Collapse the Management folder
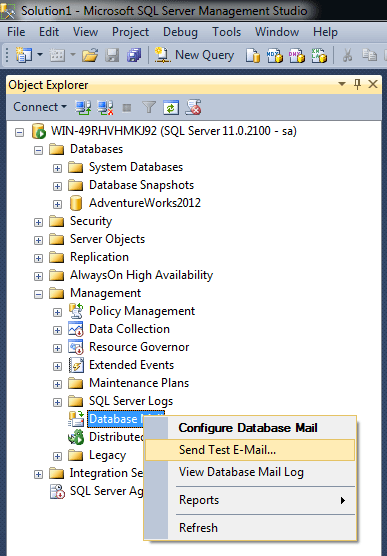The image size is (387, 556). click(38, 294)
